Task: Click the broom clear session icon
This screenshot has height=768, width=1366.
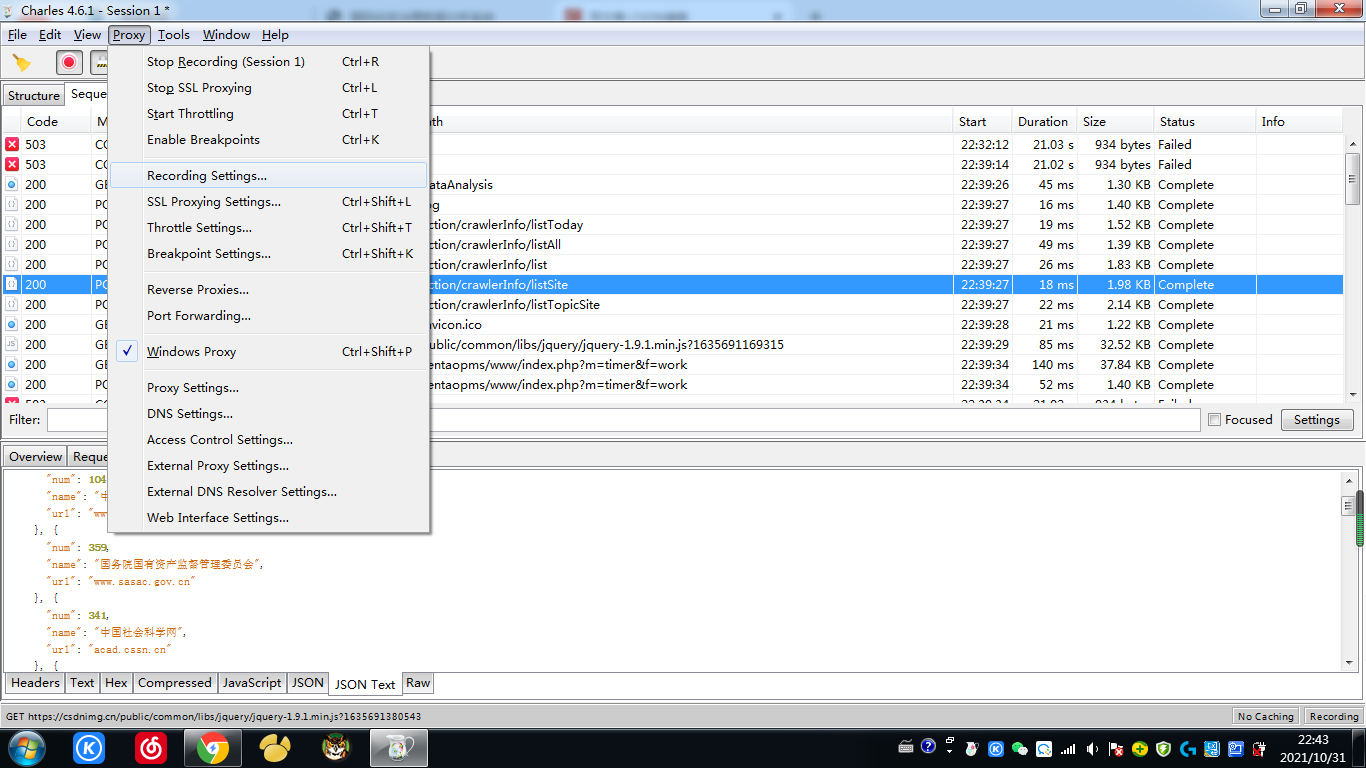Action: coord(22,62)
